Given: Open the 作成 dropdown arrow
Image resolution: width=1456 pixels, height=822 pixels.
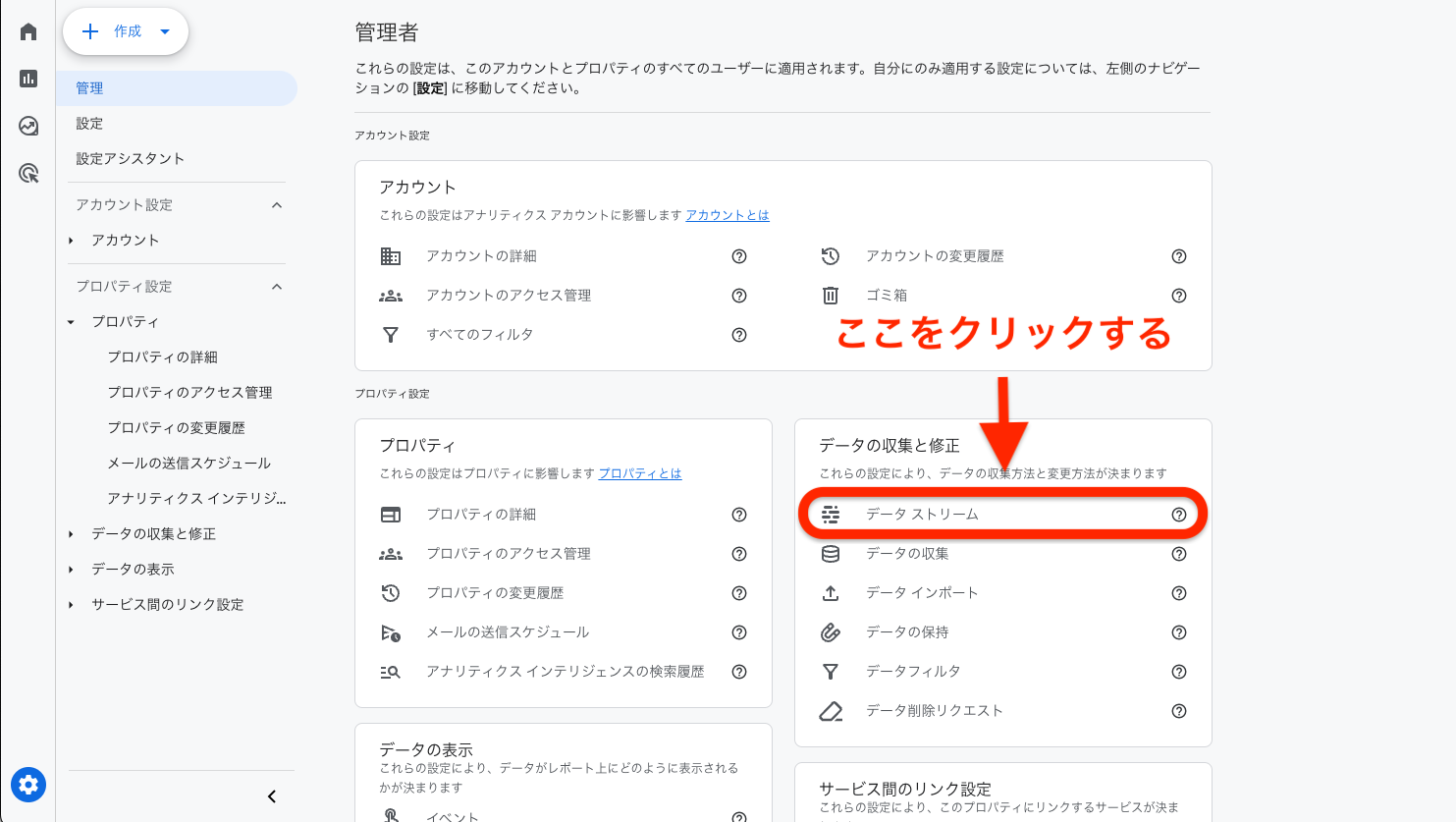Looking at the screenshot, I should click(165, 31).
